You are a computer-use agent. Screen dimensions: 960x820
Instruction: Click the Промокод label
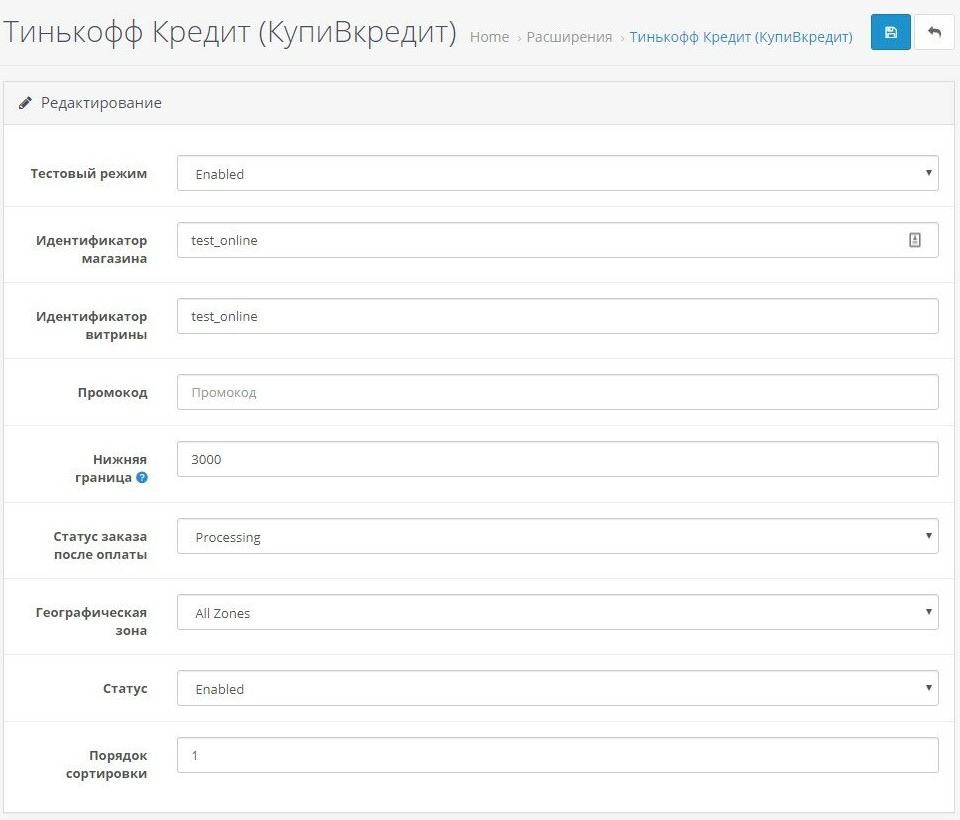point(113,393)
